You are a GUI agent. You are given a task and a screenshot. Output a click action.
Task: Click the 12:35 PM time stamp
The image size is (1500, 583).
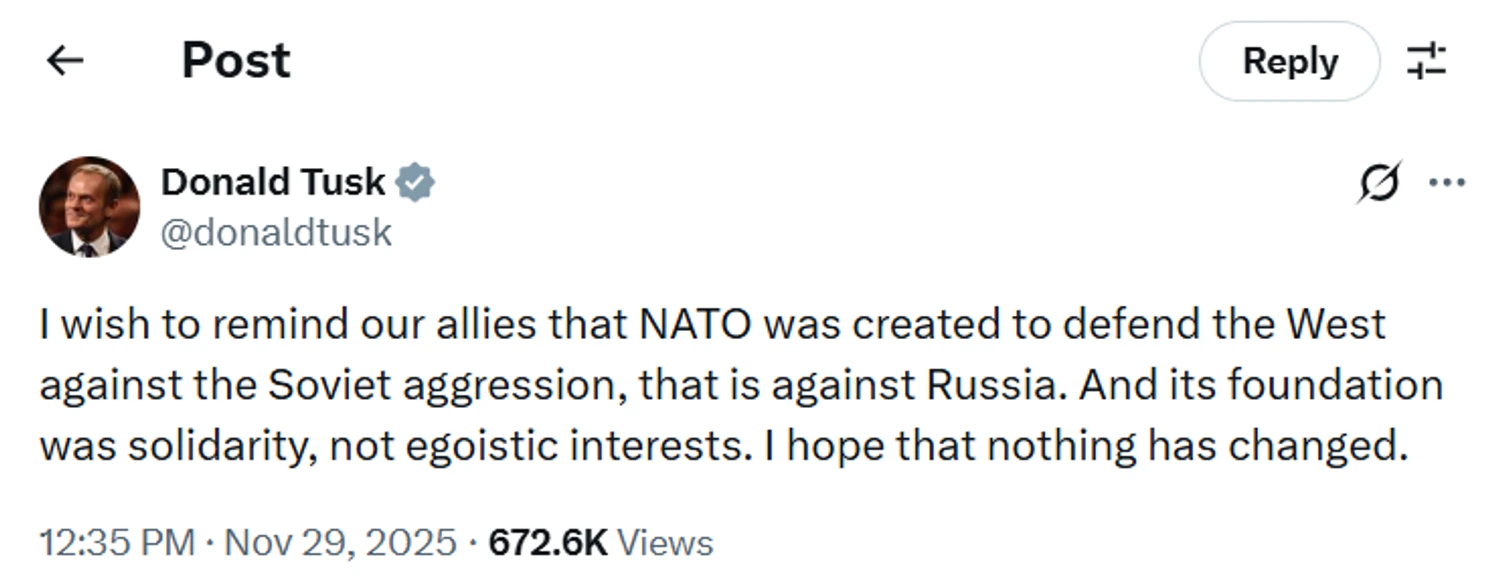coord(116,543)
